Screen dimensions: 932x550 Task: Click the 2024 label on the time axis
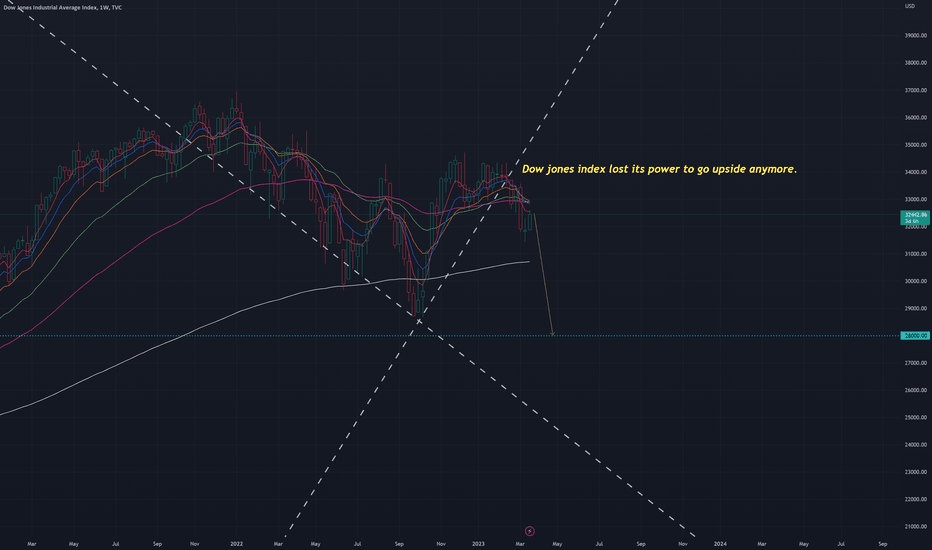720,543
